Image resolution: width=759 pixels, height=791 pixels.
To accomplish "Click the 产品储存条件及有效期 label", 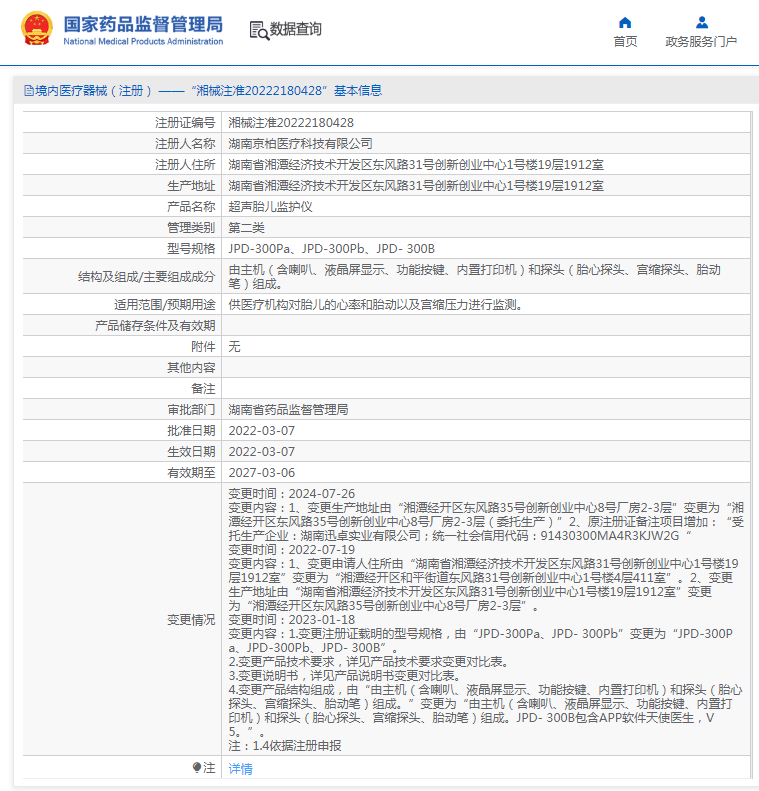I will pyautogui.click(x=155, y=326).
